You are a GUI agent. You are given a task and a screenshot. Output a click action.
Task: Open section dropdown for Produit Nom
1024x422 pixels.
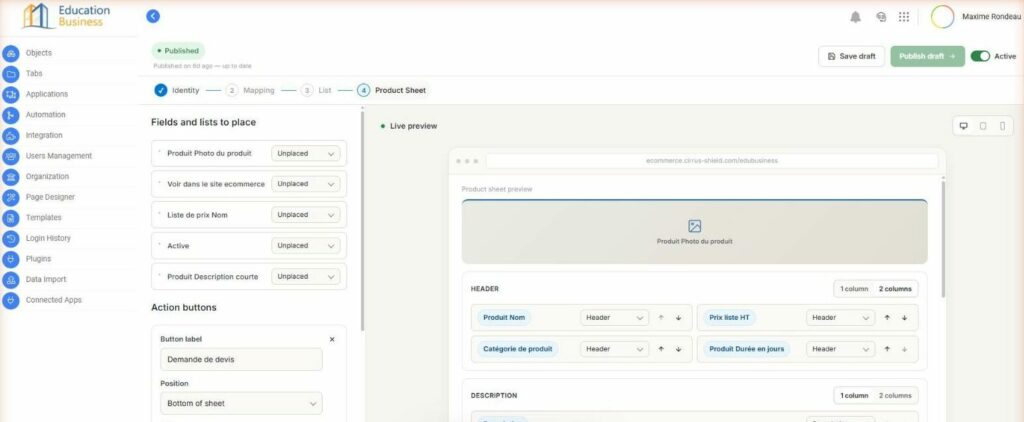pyautogui.click(x=614, y=317)
